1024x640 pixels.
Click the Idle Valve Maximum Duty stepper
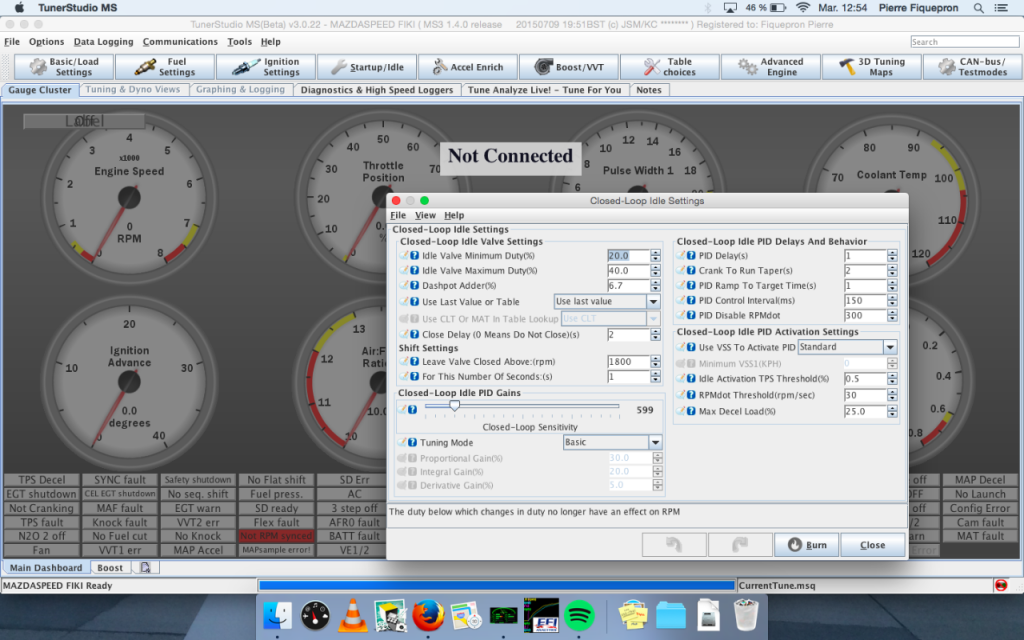coord(655,270)
